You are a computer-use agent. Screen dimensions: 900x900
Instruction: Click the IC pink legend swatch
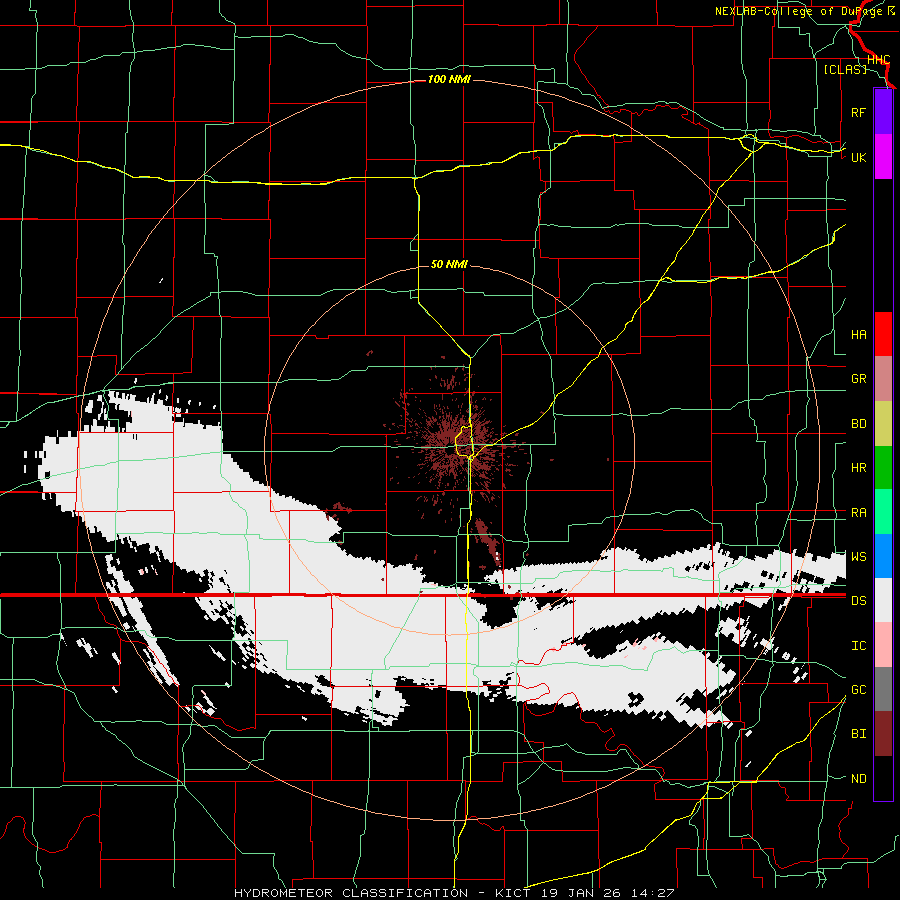883,645
